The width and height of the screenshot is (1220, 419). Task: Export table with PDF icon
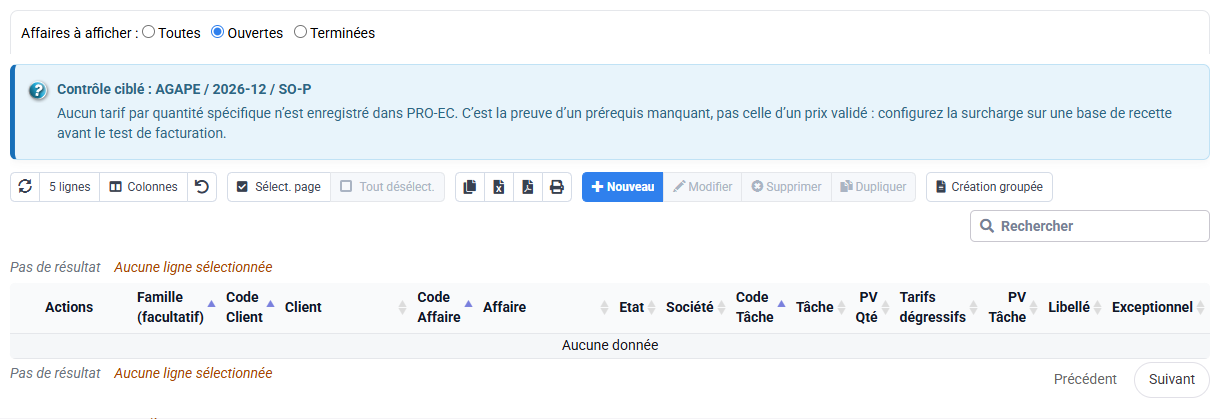[528, 187]
